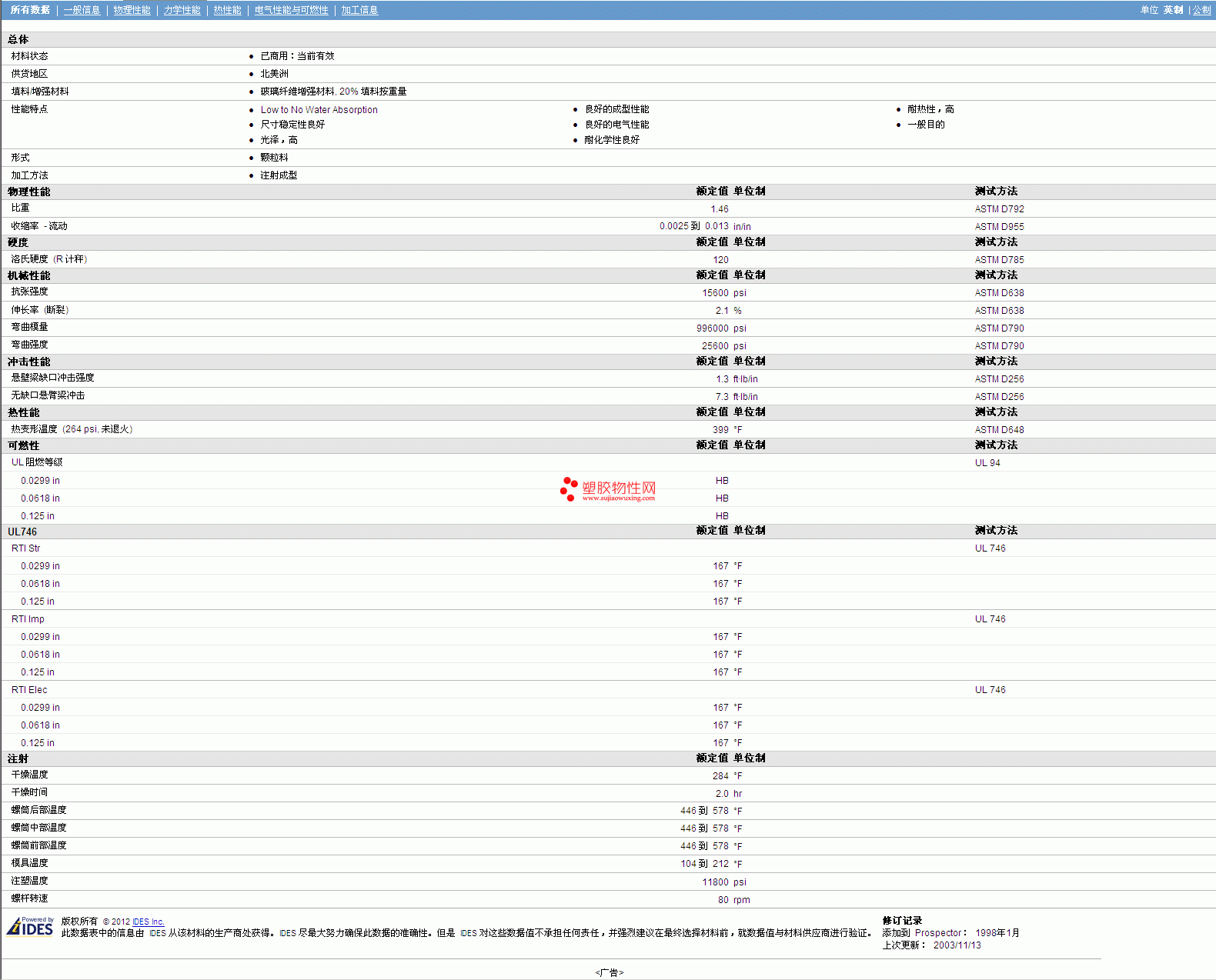This screenshot has width=1216, height=980.
Task: Switch to the 一般信息 tab
Action: [82, 10]
